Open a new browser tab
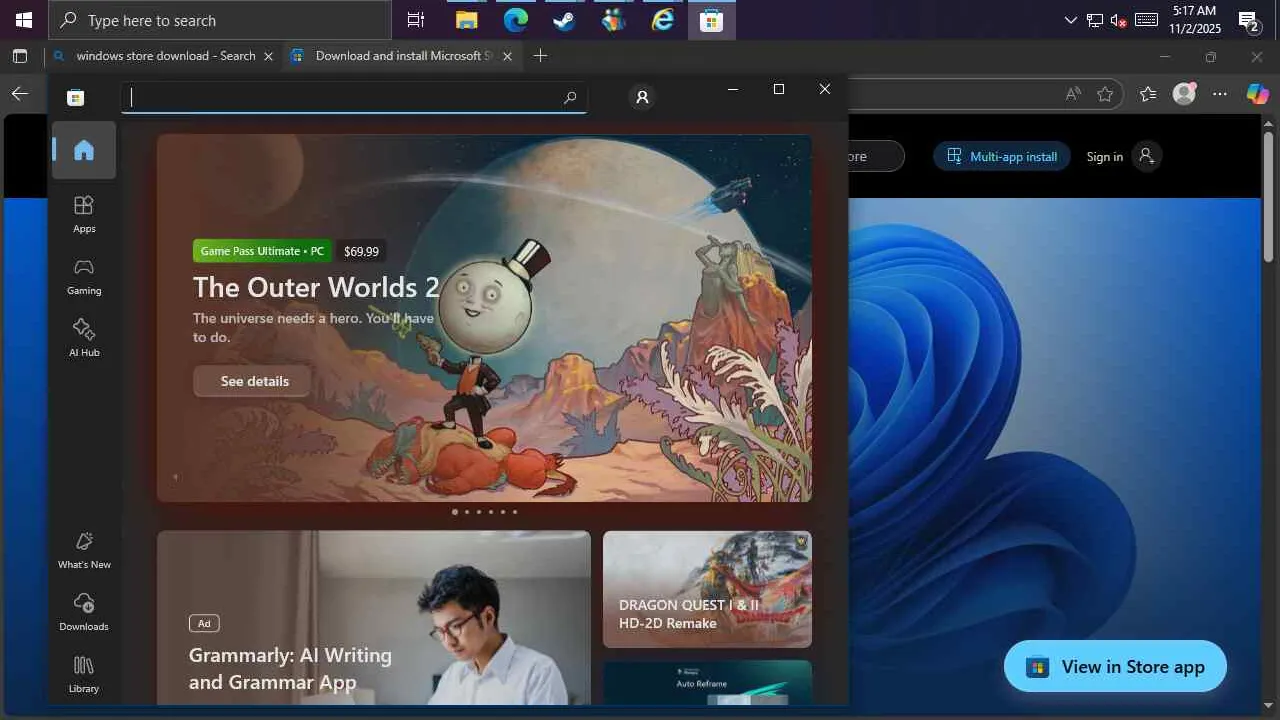 tap(540, 56)
